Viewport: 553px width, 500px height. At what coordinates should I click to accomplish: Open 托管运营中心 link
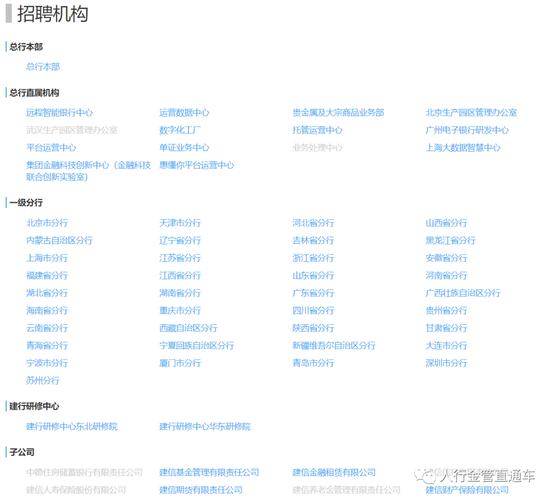317,130
